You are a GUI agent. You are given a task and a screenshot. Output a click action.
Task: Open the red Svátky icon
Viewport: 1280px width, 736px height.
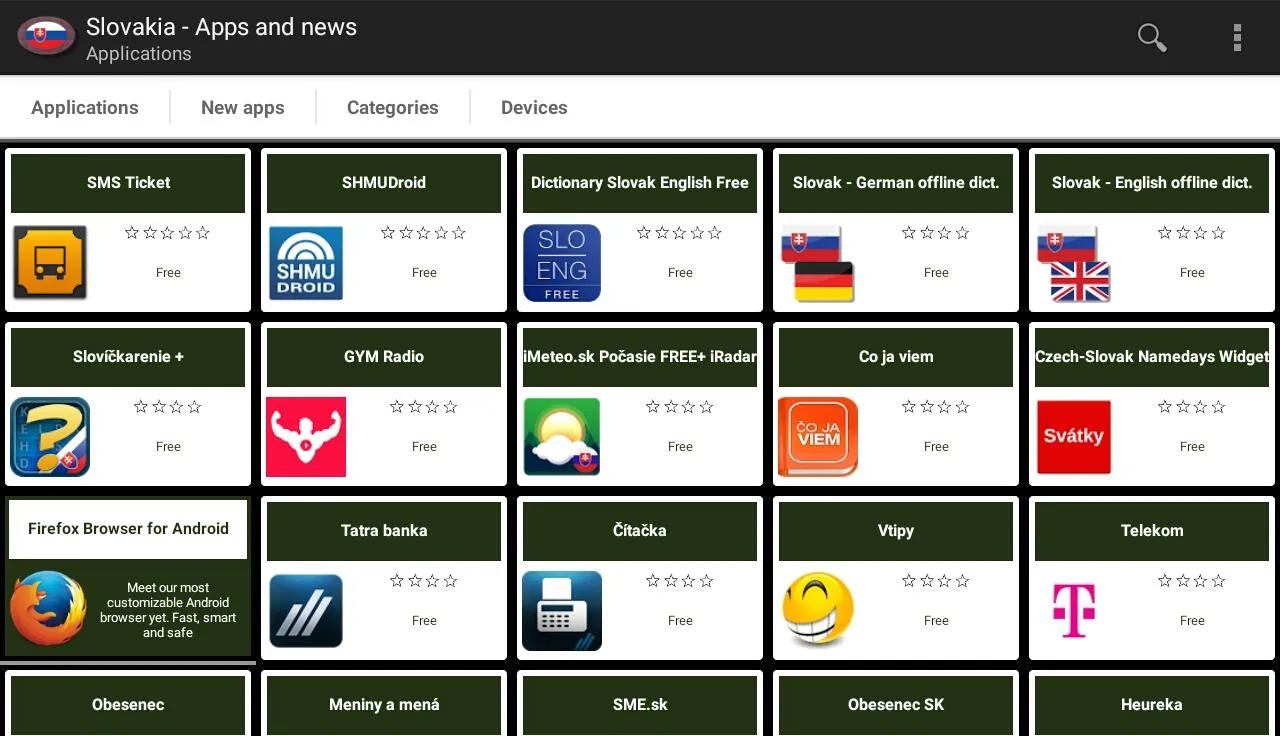click(x=1074, y=437)
